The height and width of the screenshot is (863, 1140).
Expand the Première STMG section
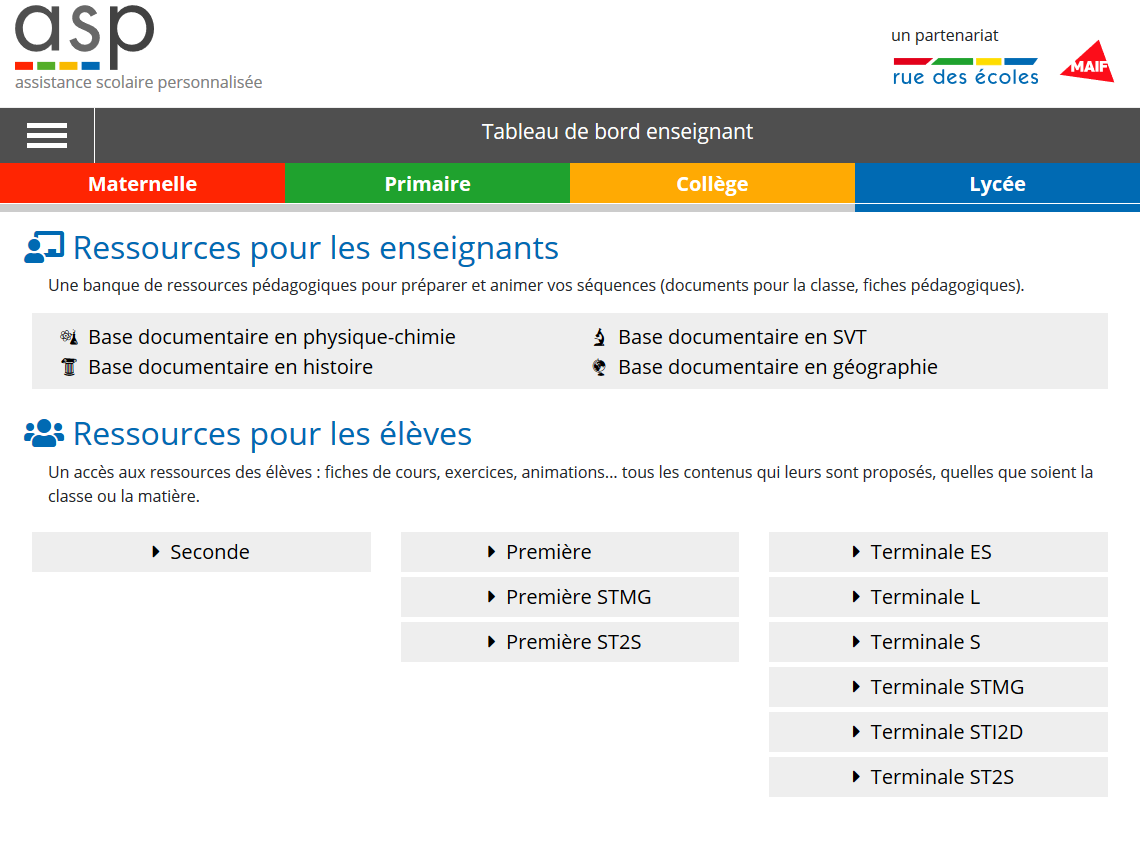[570, 596]
